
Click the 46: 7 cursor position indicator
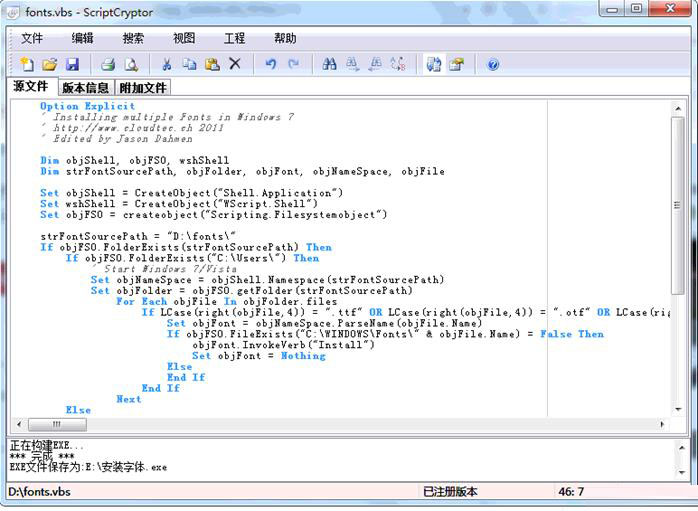[x=571, y=491]
